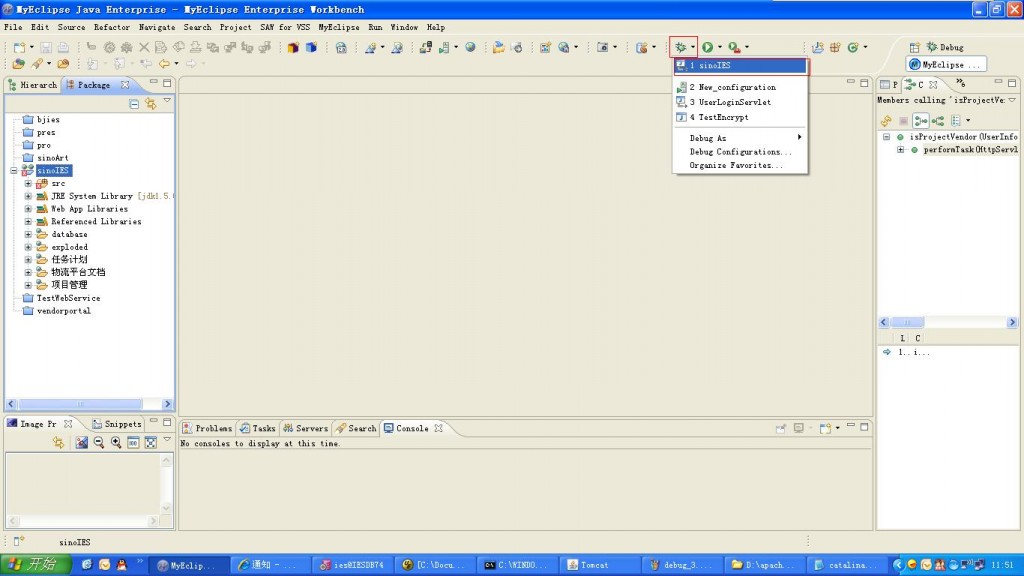Click the open folder icon on second toolbar row

tap(63, 63)
